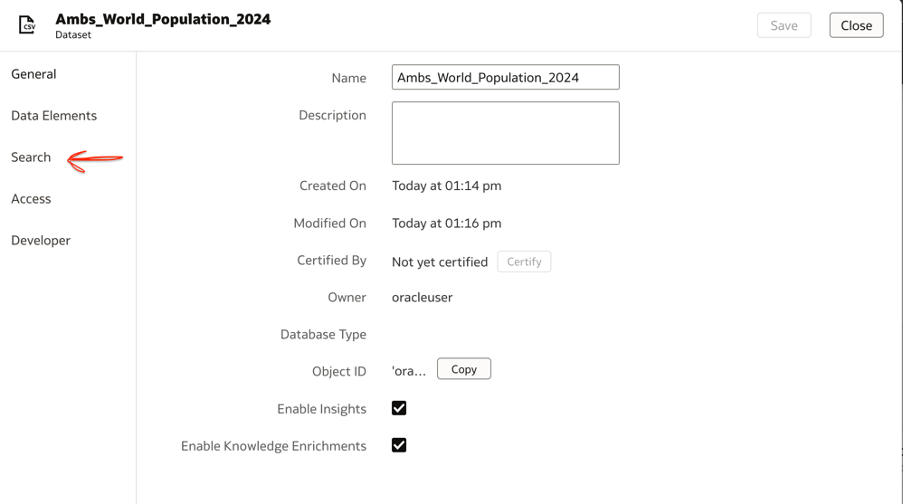Go to the Access tab
This screenshot has width=904, height=504.
[31, 198]
